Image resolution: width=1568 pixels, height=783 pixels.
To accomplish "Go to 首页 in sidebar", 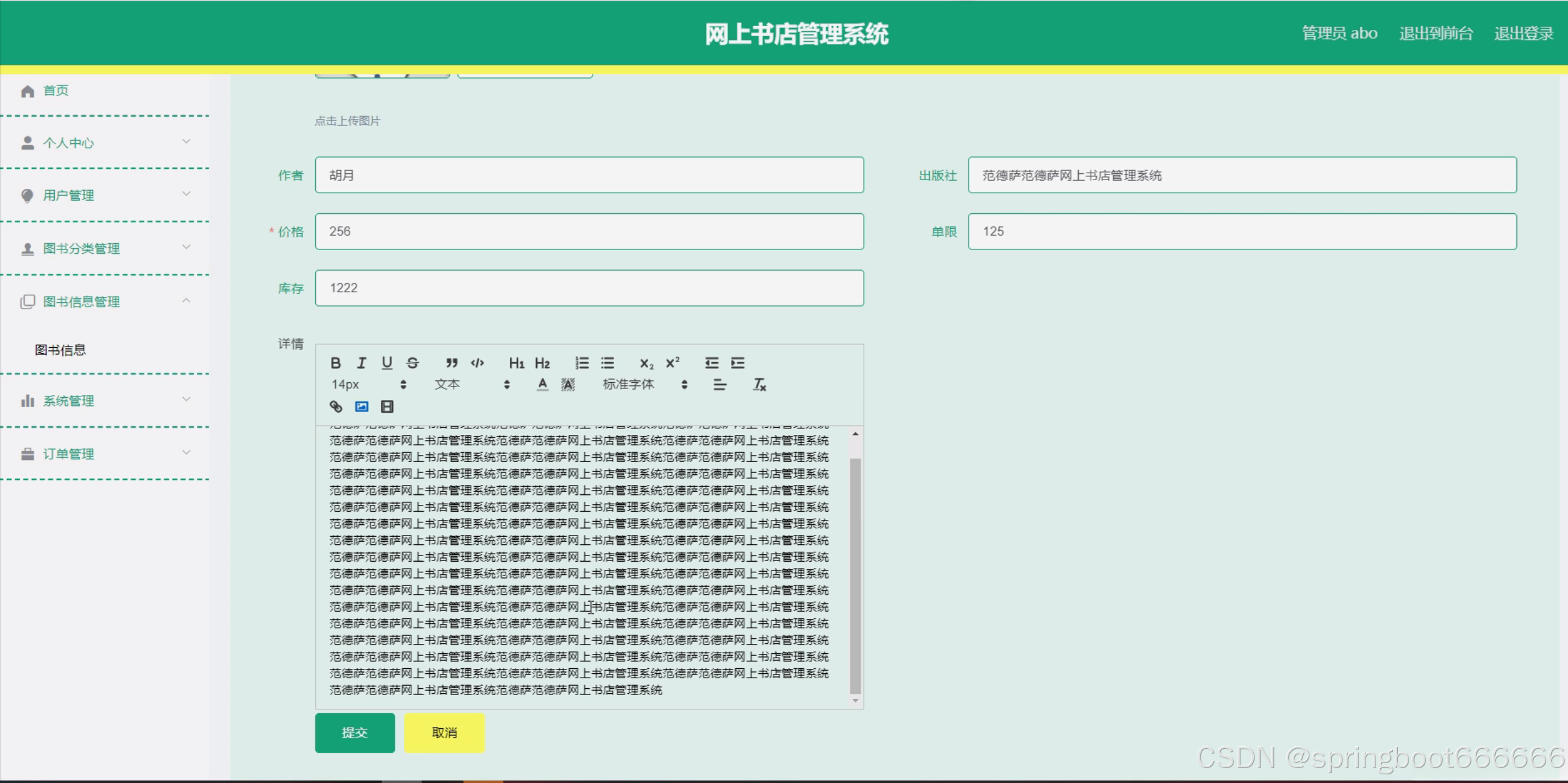I will pyautogui.click(x=55, y=91).
